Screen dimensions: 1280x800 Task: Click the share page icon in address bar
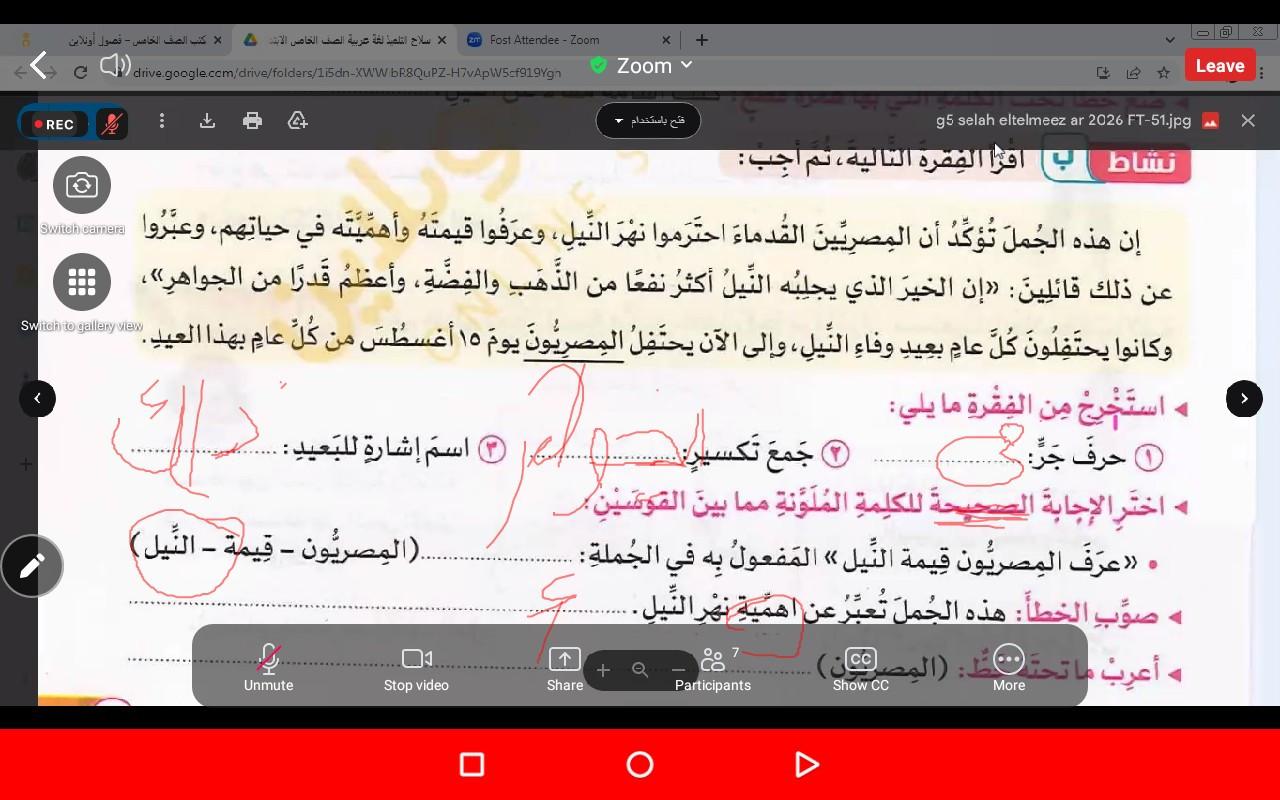(1133, 72)
